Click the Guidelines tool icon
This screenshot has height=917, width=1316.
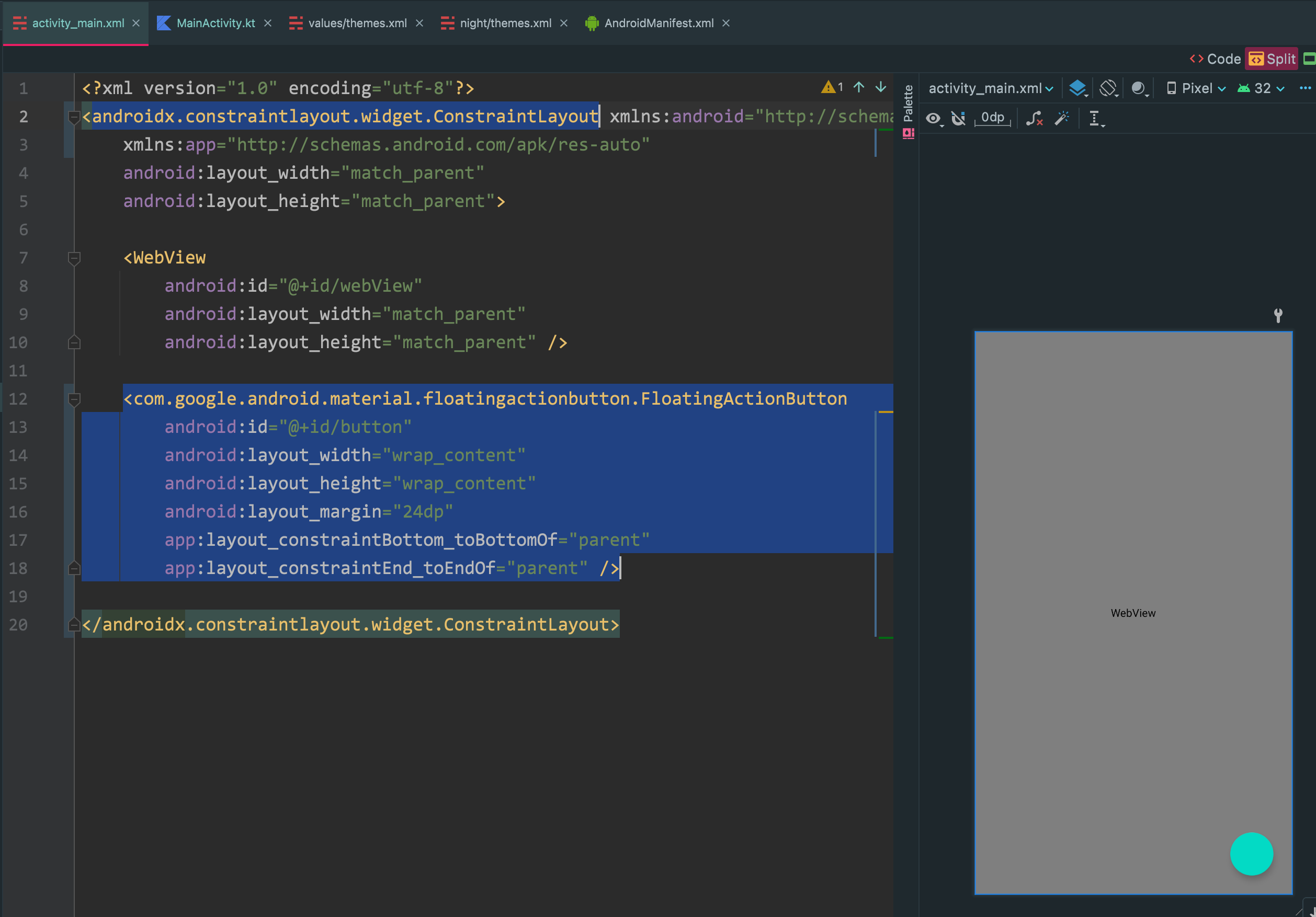tap(1095, 119)
